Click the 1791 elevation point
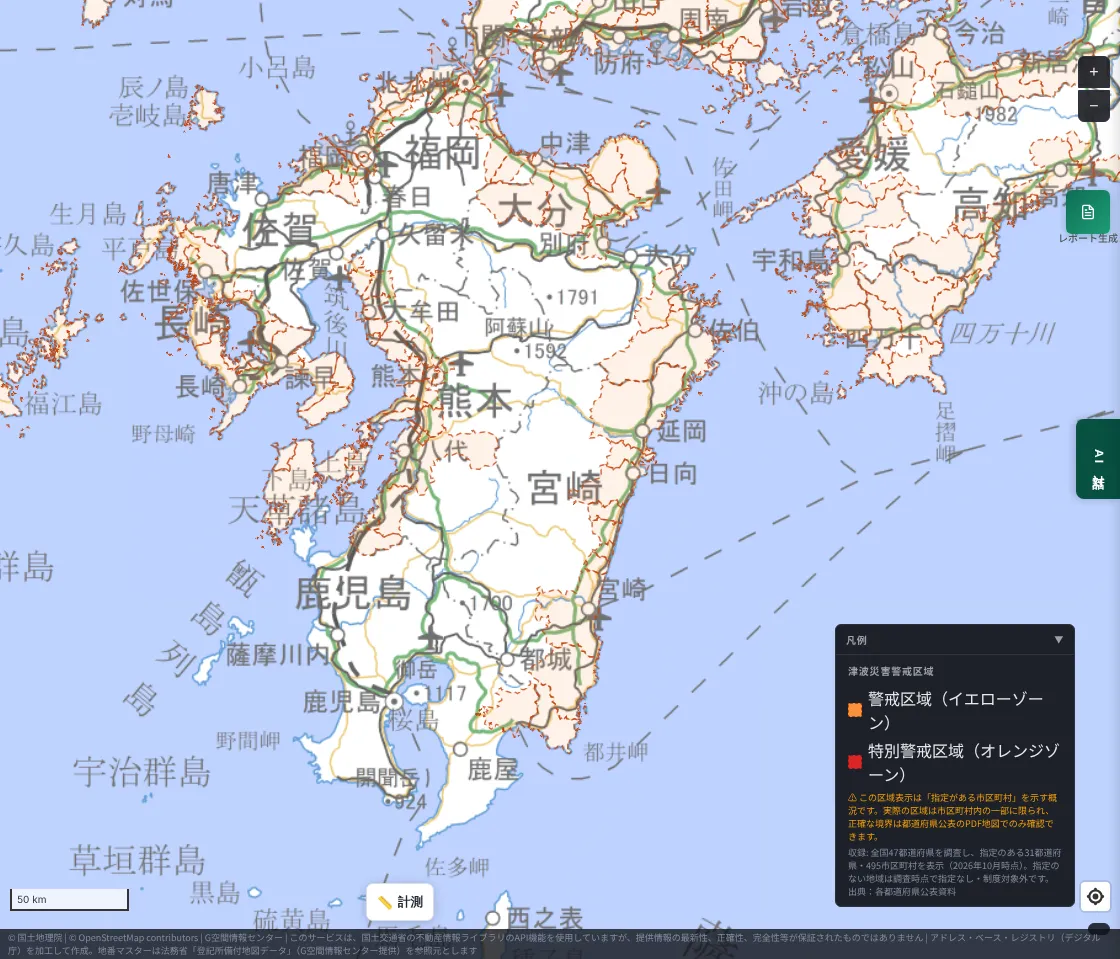This screenshot has width=1120, height=959. click(x=573, y=296)
